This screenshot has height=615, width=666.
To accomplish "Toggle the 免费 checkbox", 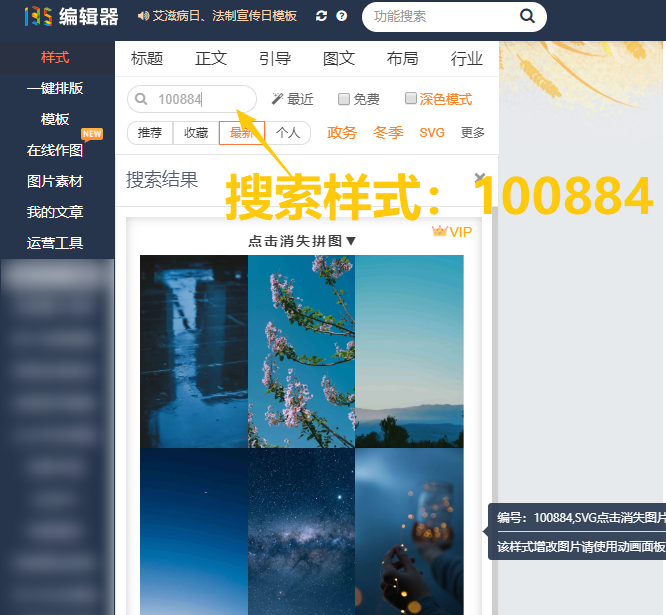I will [344, 99].
